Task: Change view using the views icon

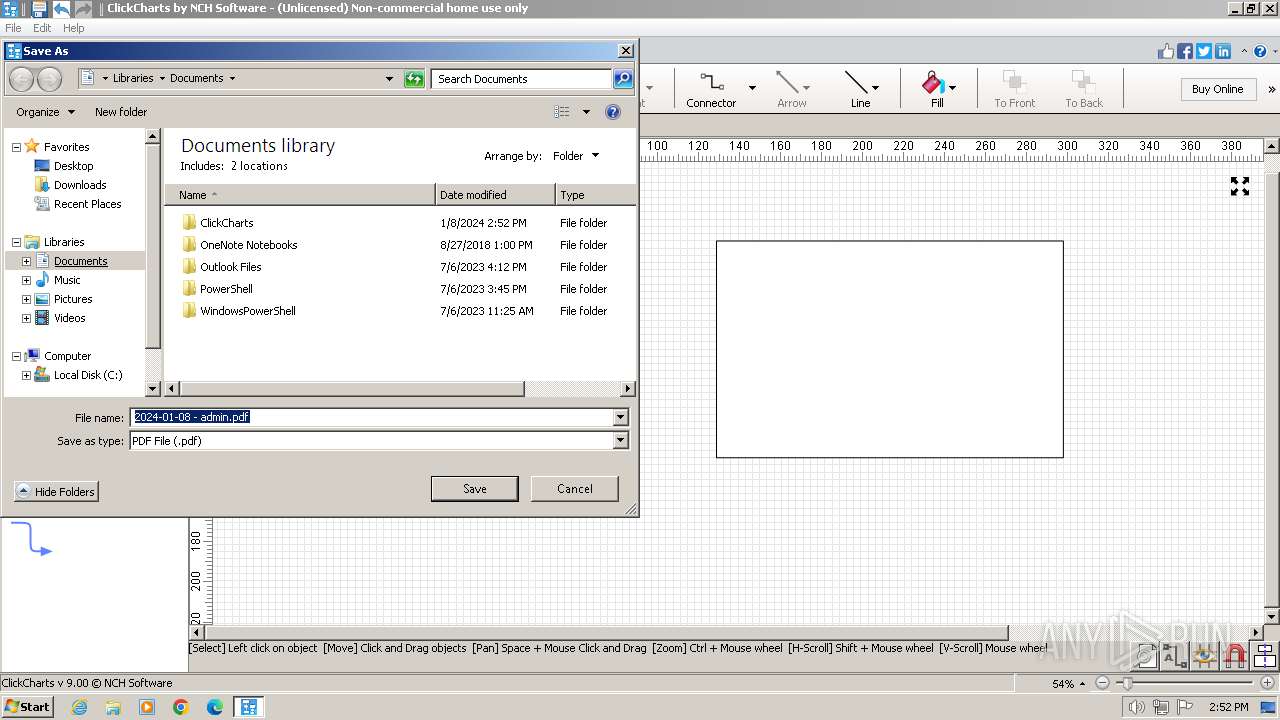Action: (x=562, y=112)
